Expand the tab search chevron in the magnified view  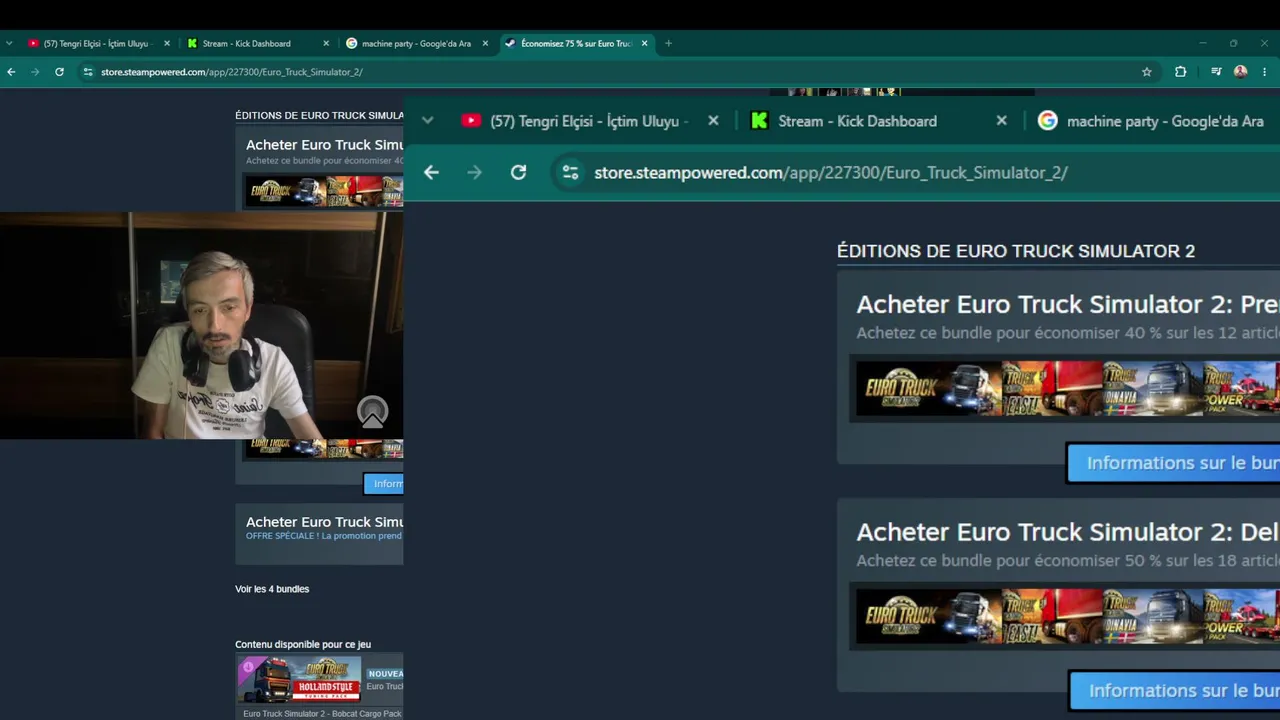click(427, 121)
